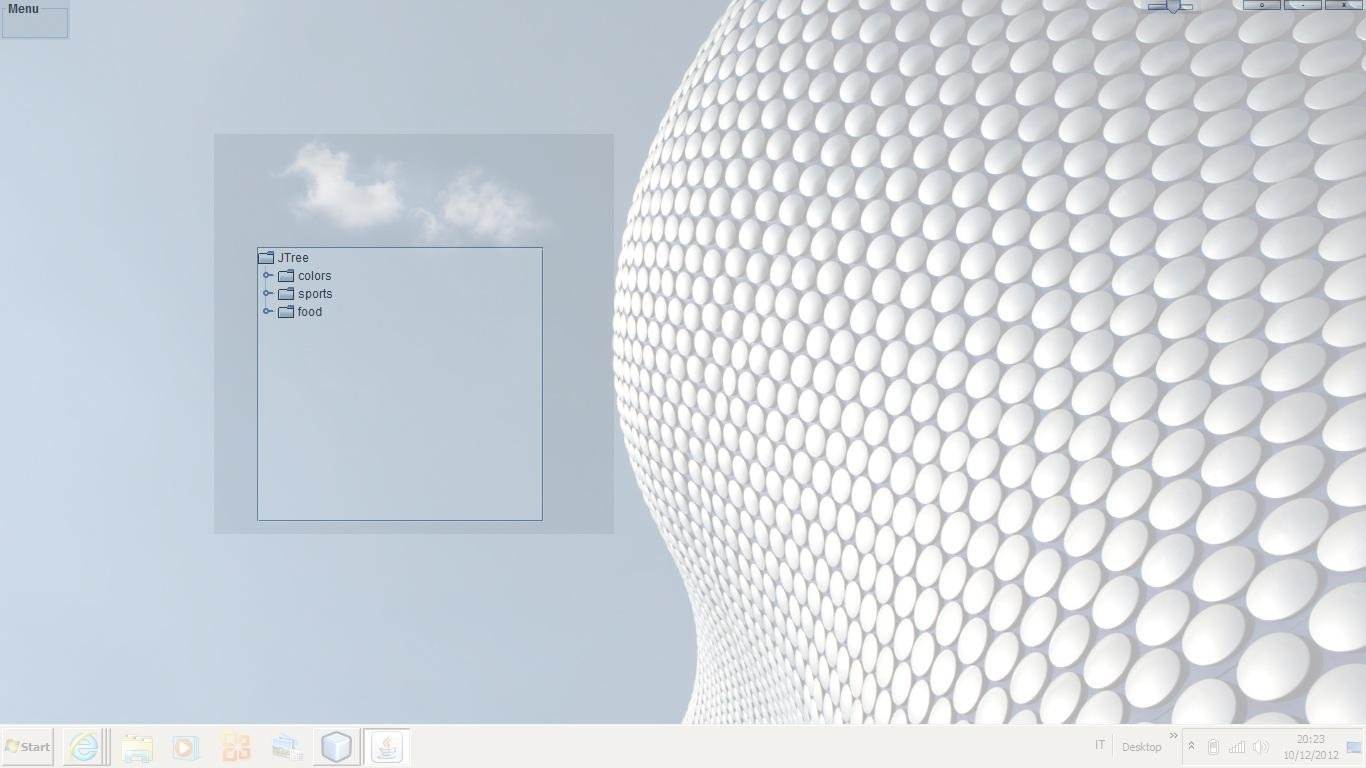Expand the food node handle
1366x768 pixels.
pos(268,312)
